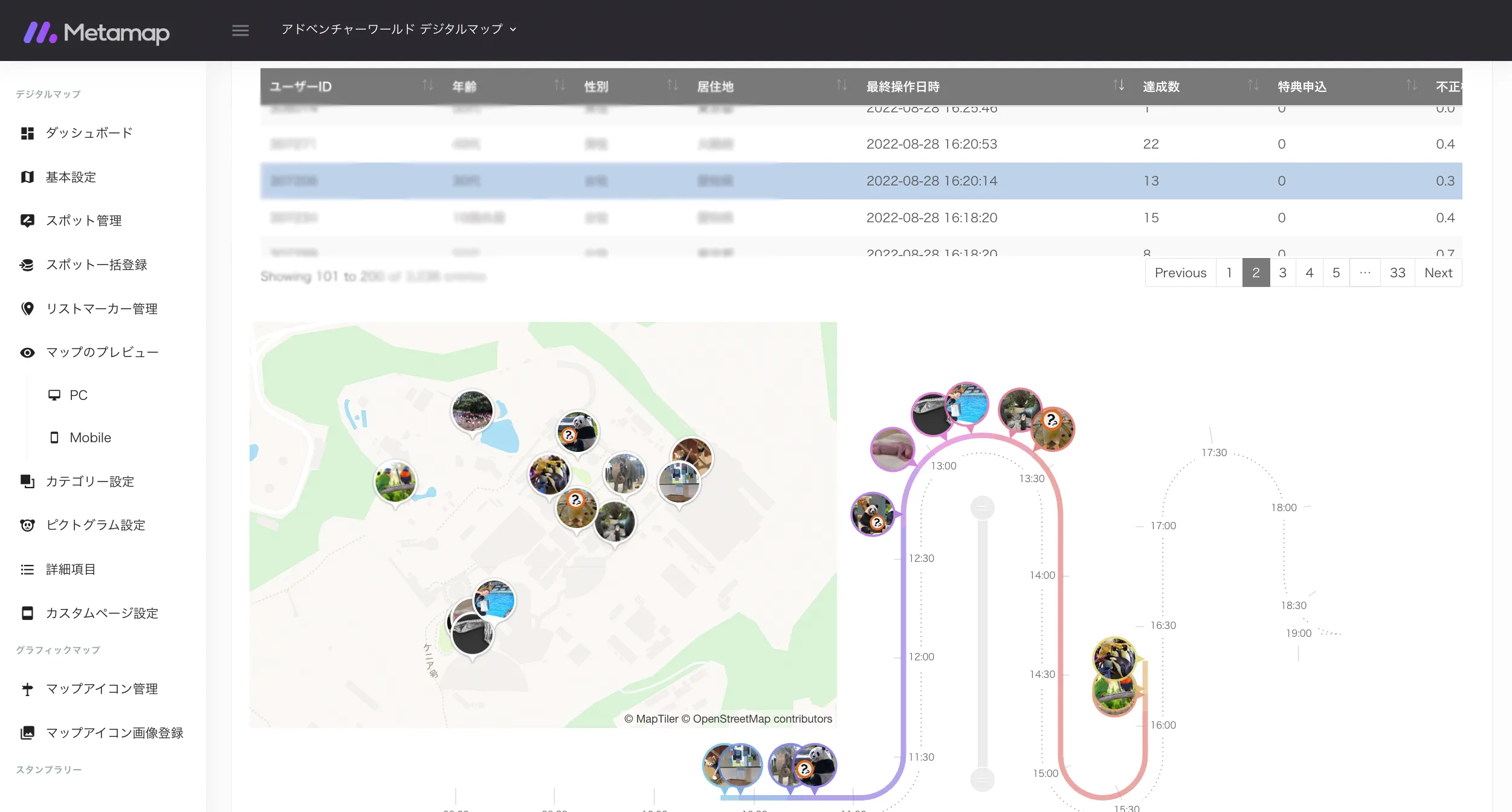This screenshot has width=1512, height=812.
Task: Sort by 最終操作日時 column arrows
Action: click(x=1119, y=86)
